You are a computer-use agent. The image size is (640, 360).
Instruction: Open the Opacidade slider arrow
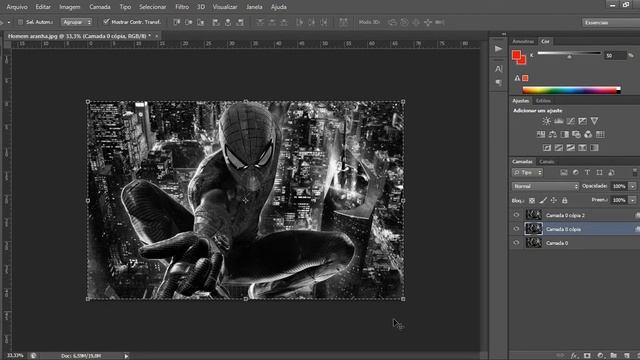tap(632, 186)
